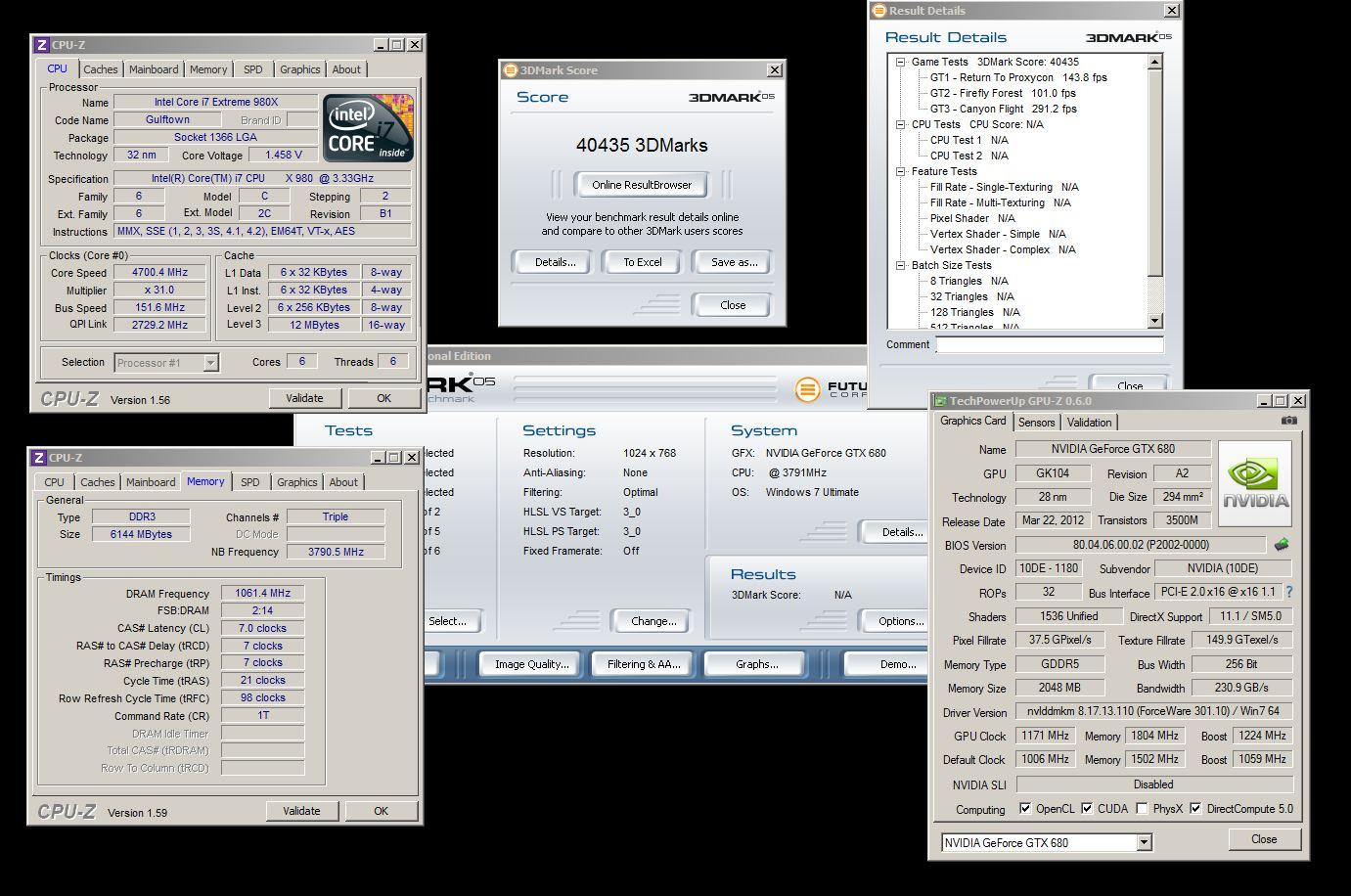The image size is (1351, 896).
Task: Click Save as... button
Action: tap(734, 262)
